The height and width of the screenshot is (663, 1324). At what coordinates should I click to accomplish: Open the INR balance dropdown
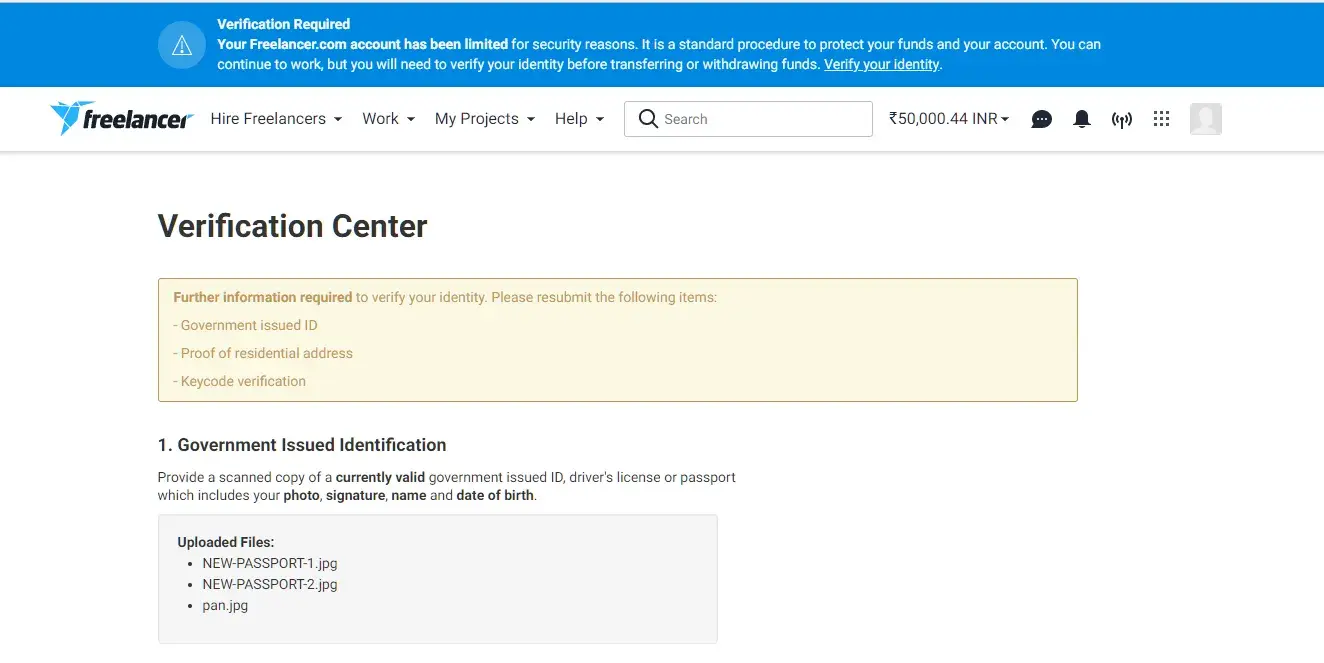[949, 119]
